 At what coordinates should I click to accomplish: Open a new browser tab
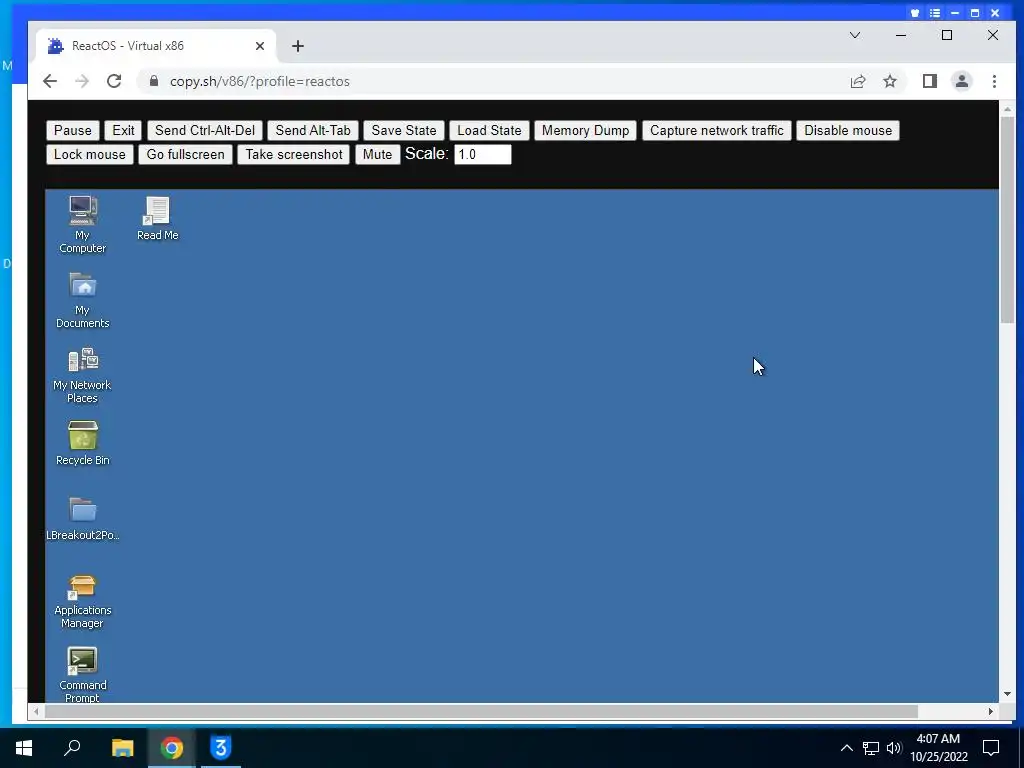click(x=298, y=46)
